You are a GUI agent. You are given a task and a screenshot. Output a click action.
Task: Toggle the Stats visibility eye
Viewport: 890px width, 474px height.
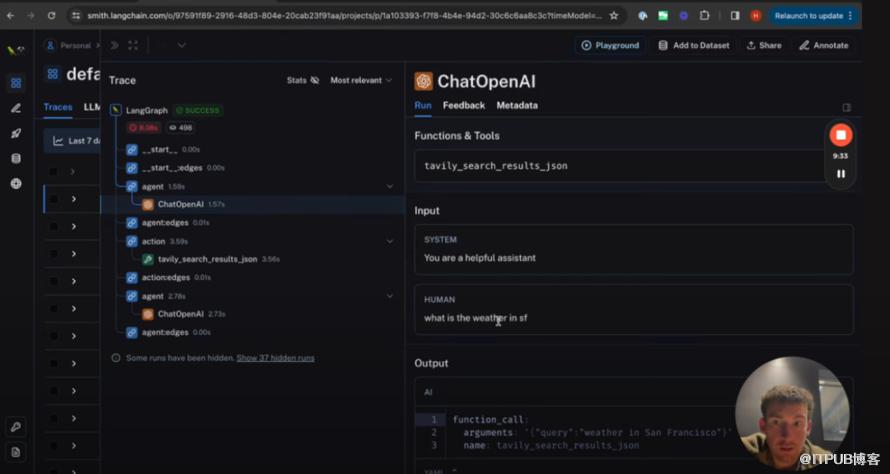coord(314,80)
